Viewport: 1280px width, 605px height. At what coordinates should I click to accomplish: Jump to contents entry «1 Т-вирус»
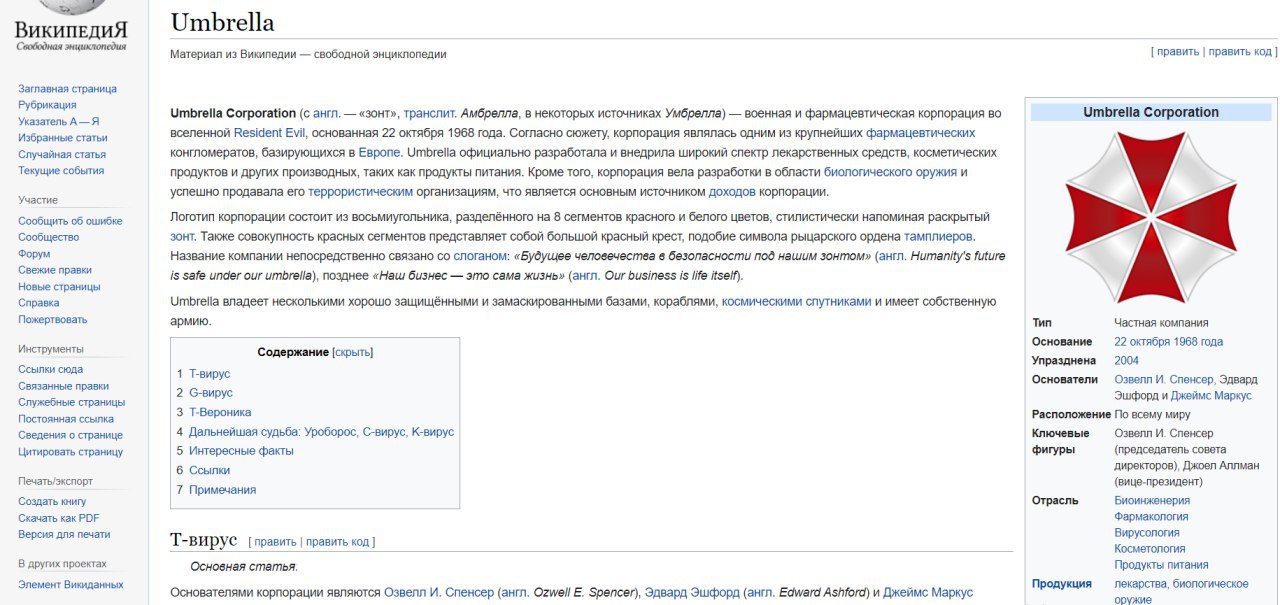coord(204,374)
